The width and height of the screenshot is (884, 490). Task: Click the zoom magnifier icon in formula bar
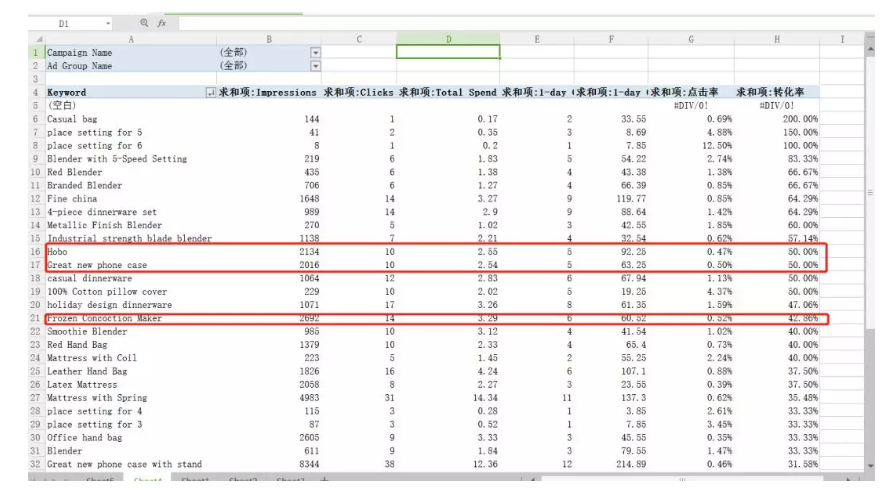point(144,22)
